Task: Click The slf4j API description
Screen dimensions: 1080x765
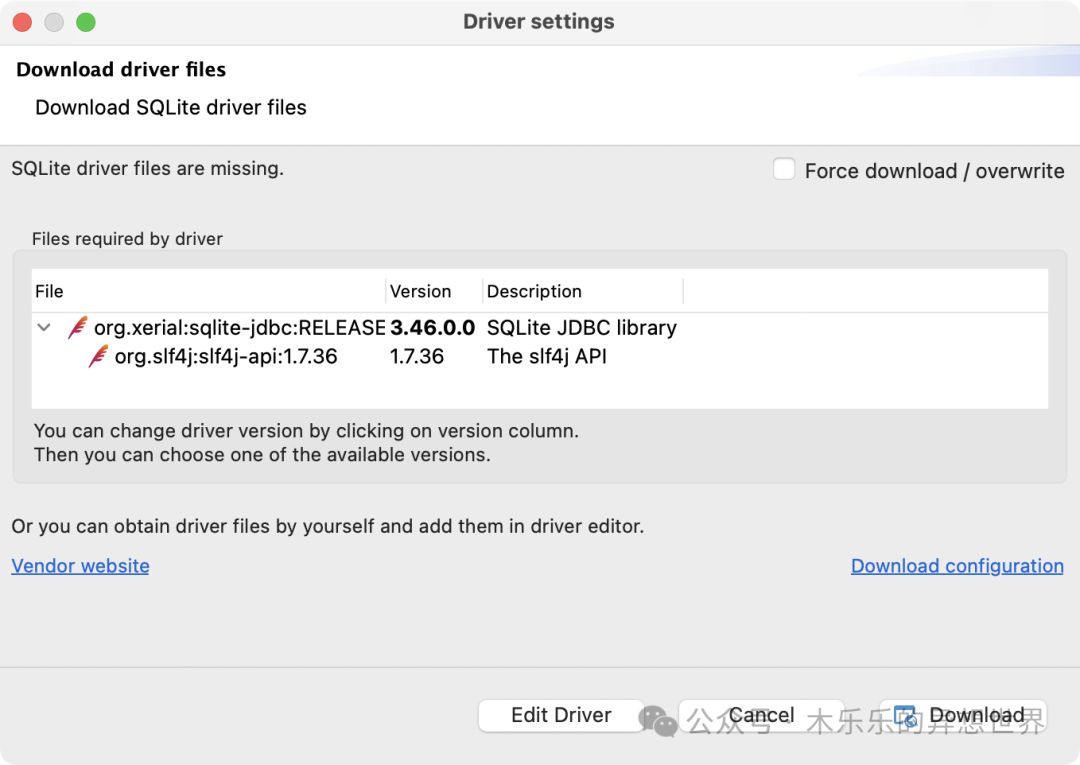Action: point(547,357)
